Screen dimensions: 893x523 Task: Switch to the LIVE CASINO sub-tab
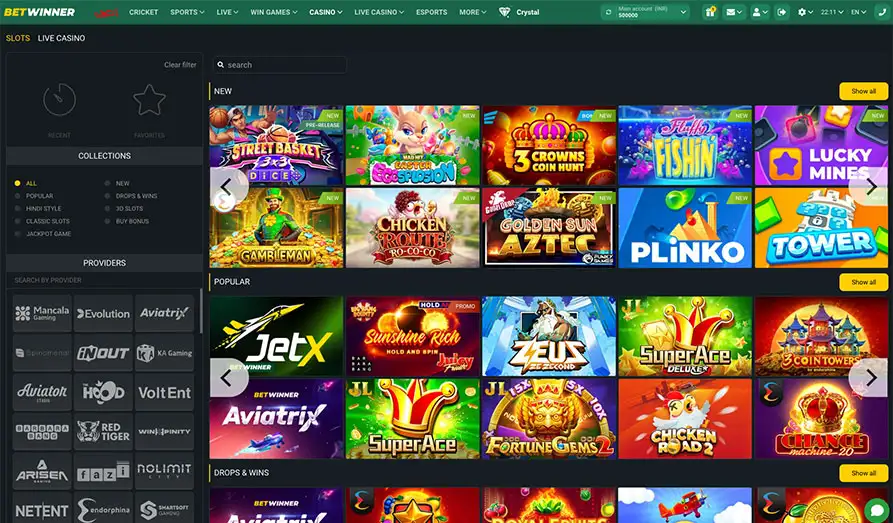click(x=62, y=38)
